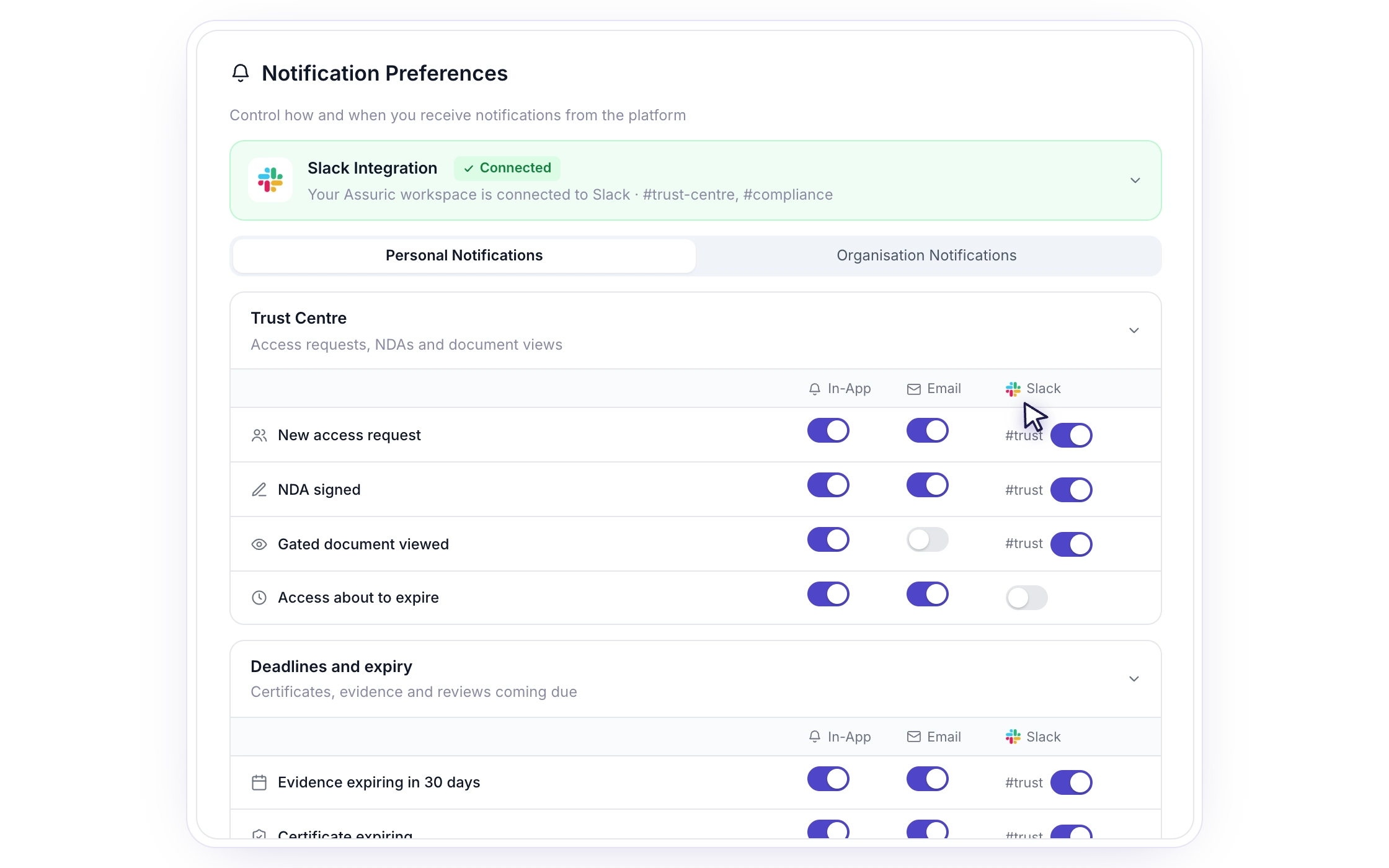The height and width of the screenshot is (868, 1389).
Task: Click the calendar icon for Evidence expiring
Action: pos(259,782)
